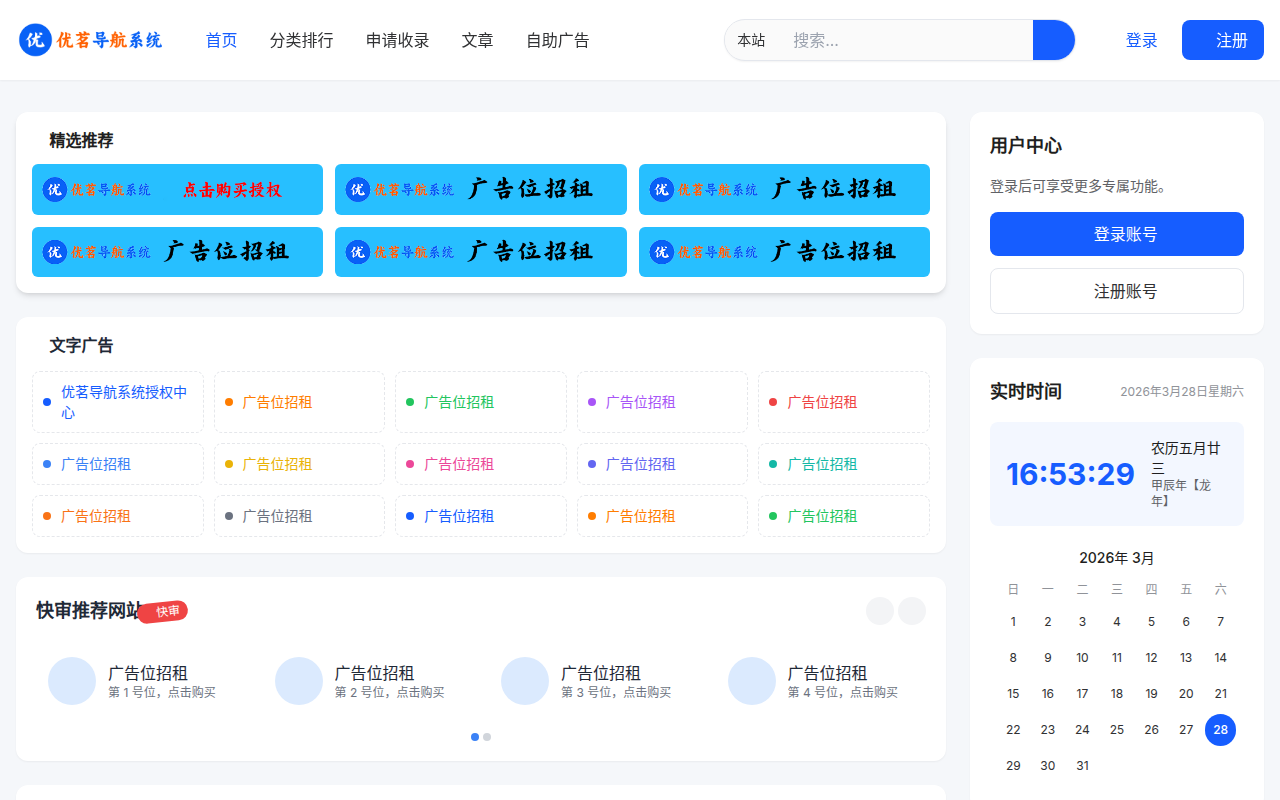Select the first 广告位招租 circular thumbnail
The height and width of the screenshot is (800, 1280).
coord(72,680)
